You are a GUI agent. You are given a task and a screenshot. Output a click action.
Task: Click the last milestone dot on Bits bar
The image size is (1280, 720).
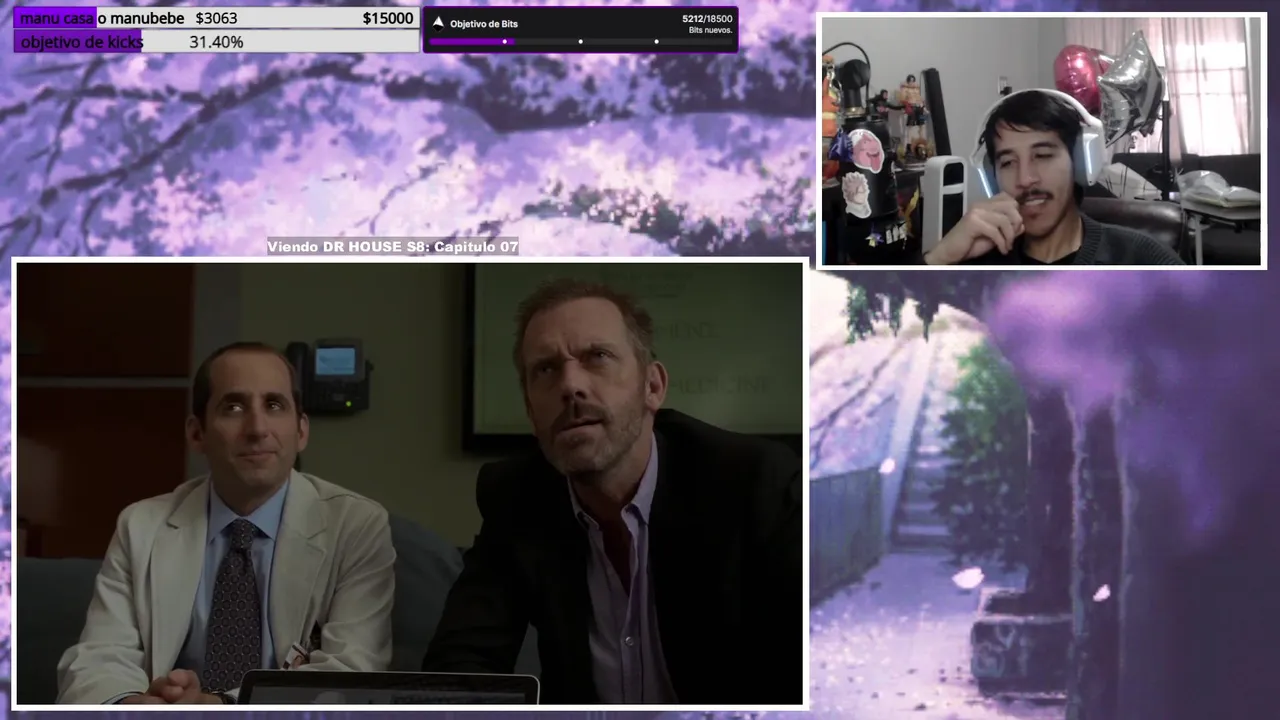tap(656, 42)
